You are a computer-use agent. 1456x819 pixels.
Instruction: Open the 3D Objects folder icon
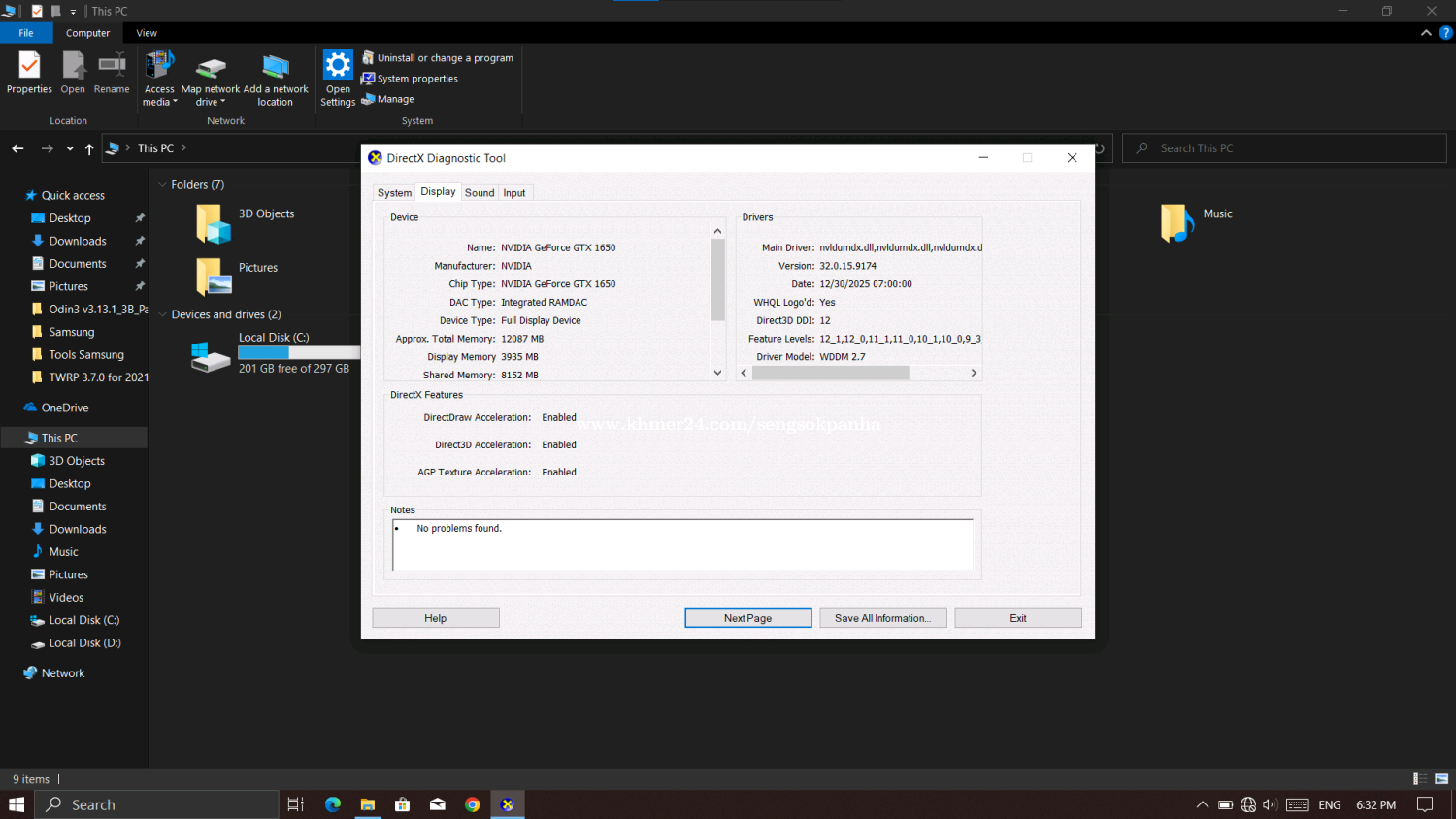click(214, 223)
